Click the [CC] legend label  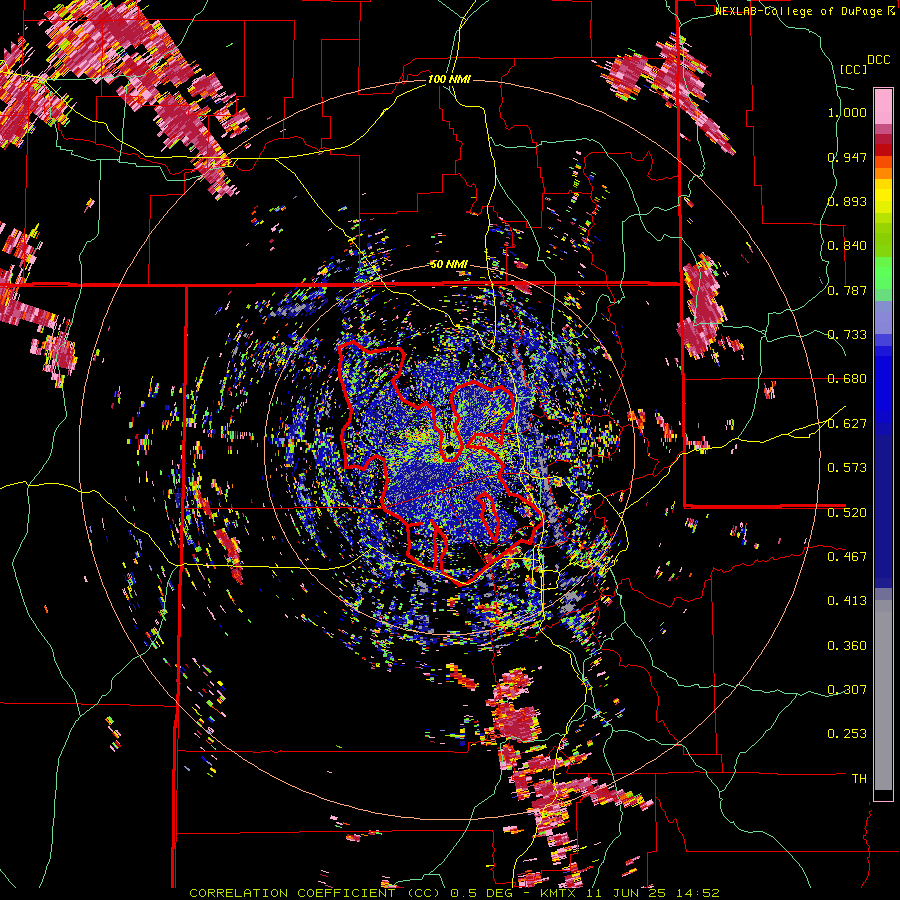[853, 69]
